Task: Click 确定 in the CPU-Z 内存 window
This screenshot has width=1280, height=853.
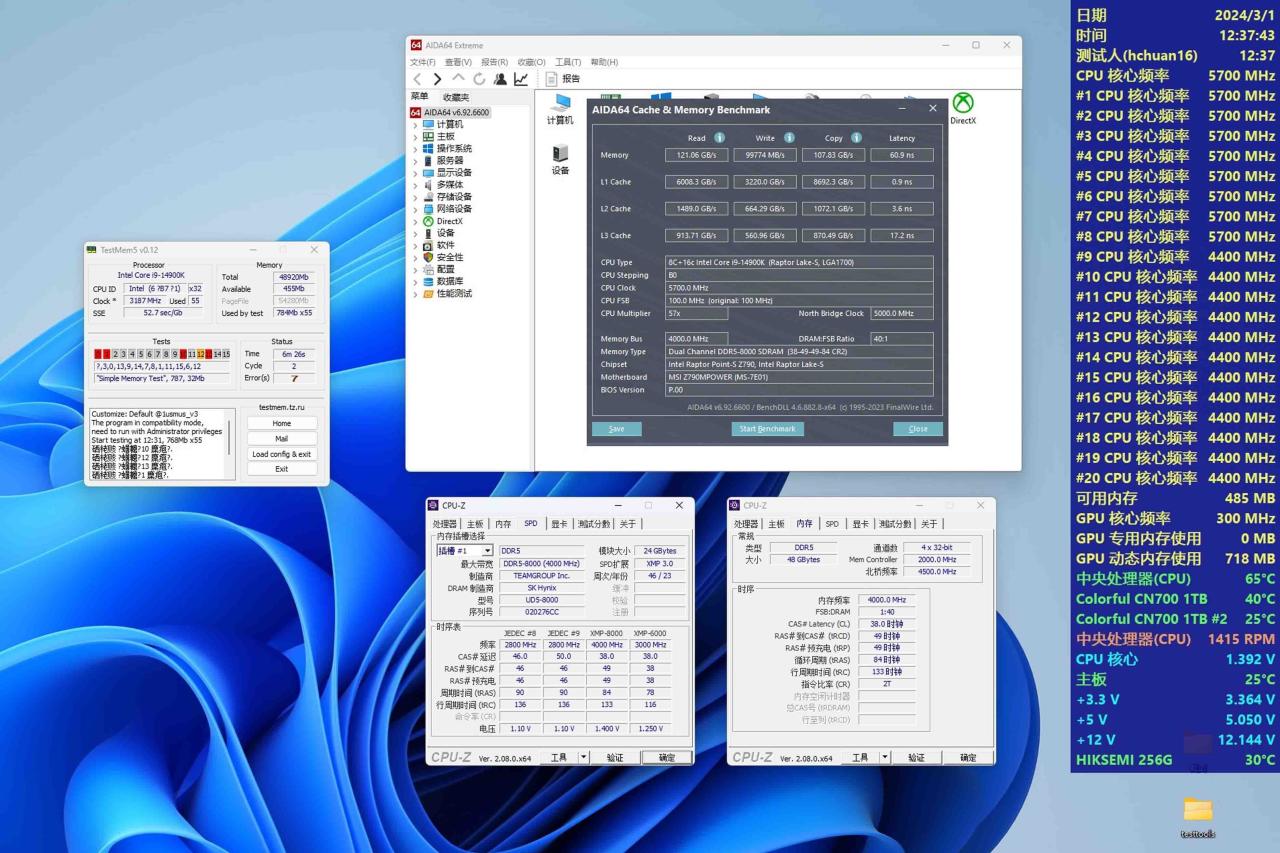Action: (968, 758)
